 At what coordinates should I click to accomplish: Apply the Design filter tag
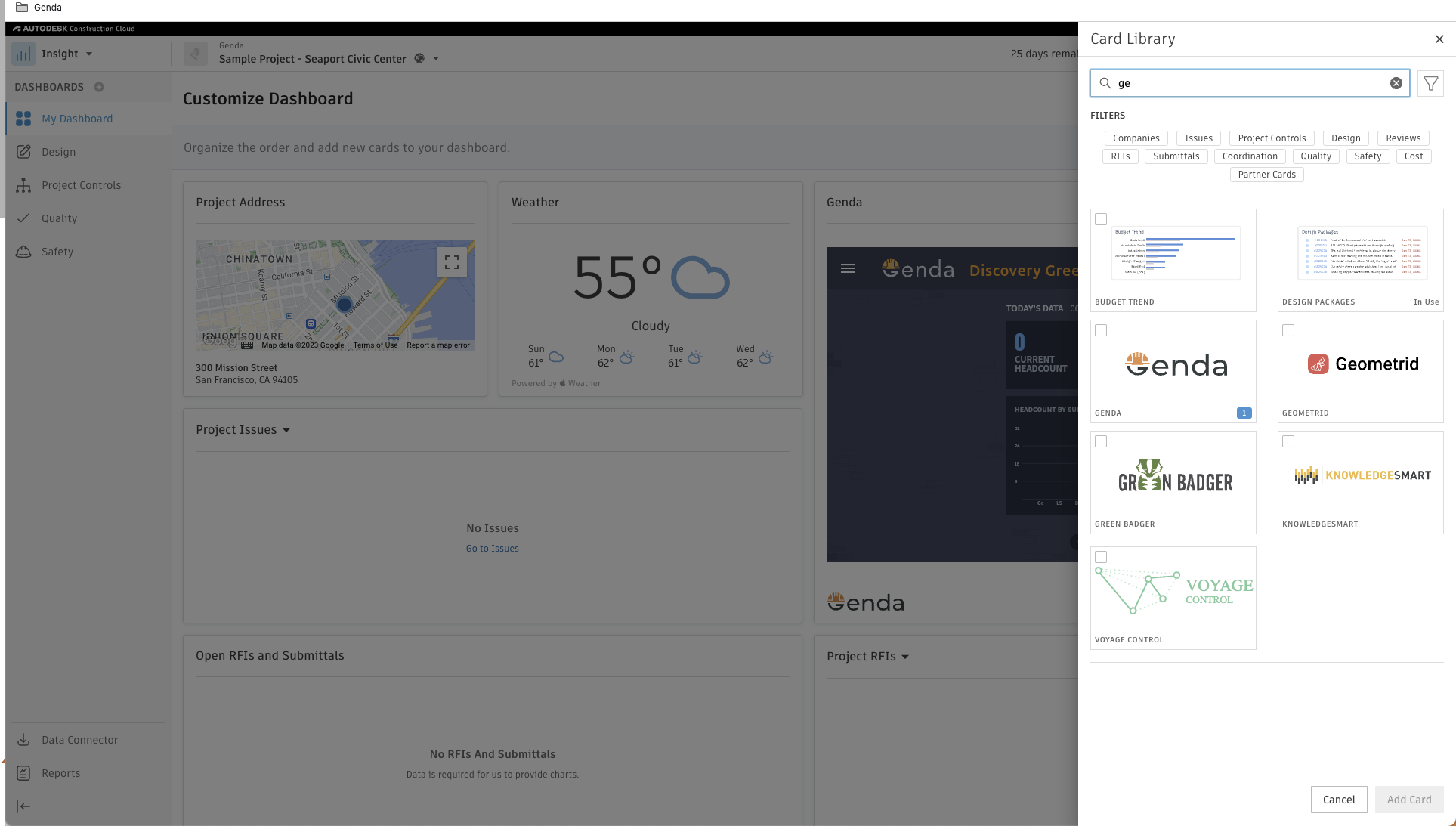(x=1346, y=138)
